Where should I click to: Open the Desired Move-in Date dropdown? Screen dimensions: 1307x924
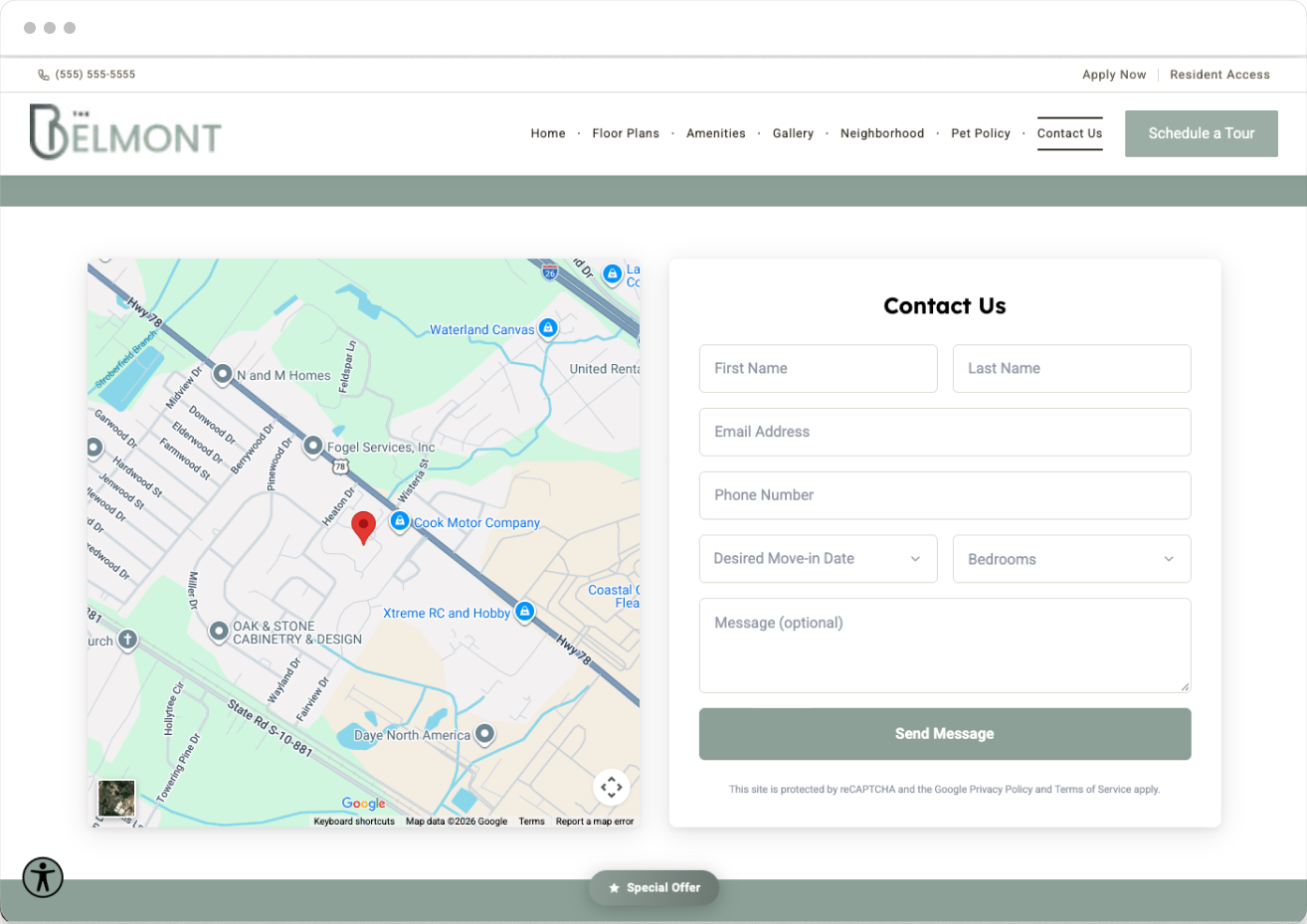point(819,559)
